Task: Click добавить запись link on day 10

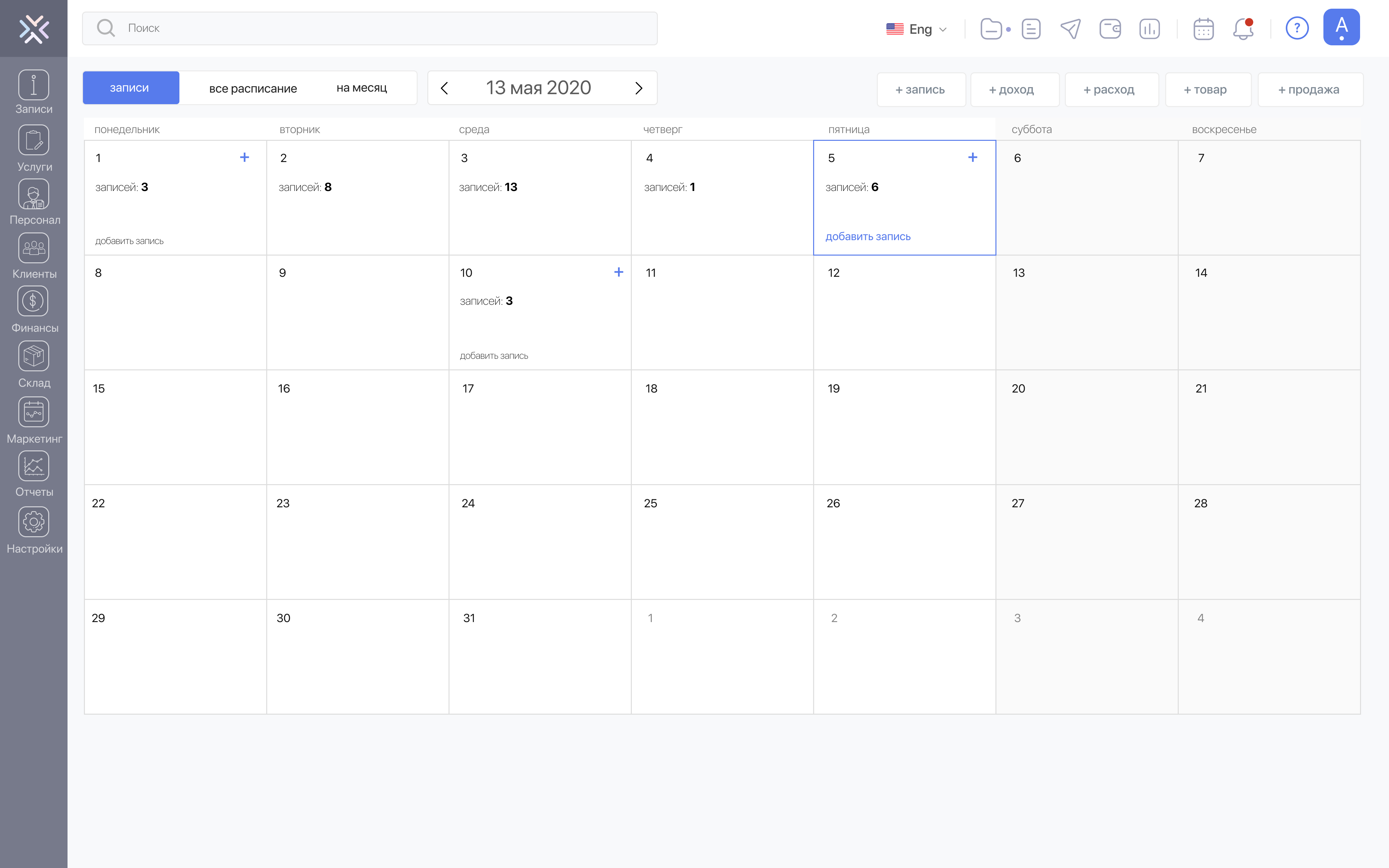Action: (494, 356)
